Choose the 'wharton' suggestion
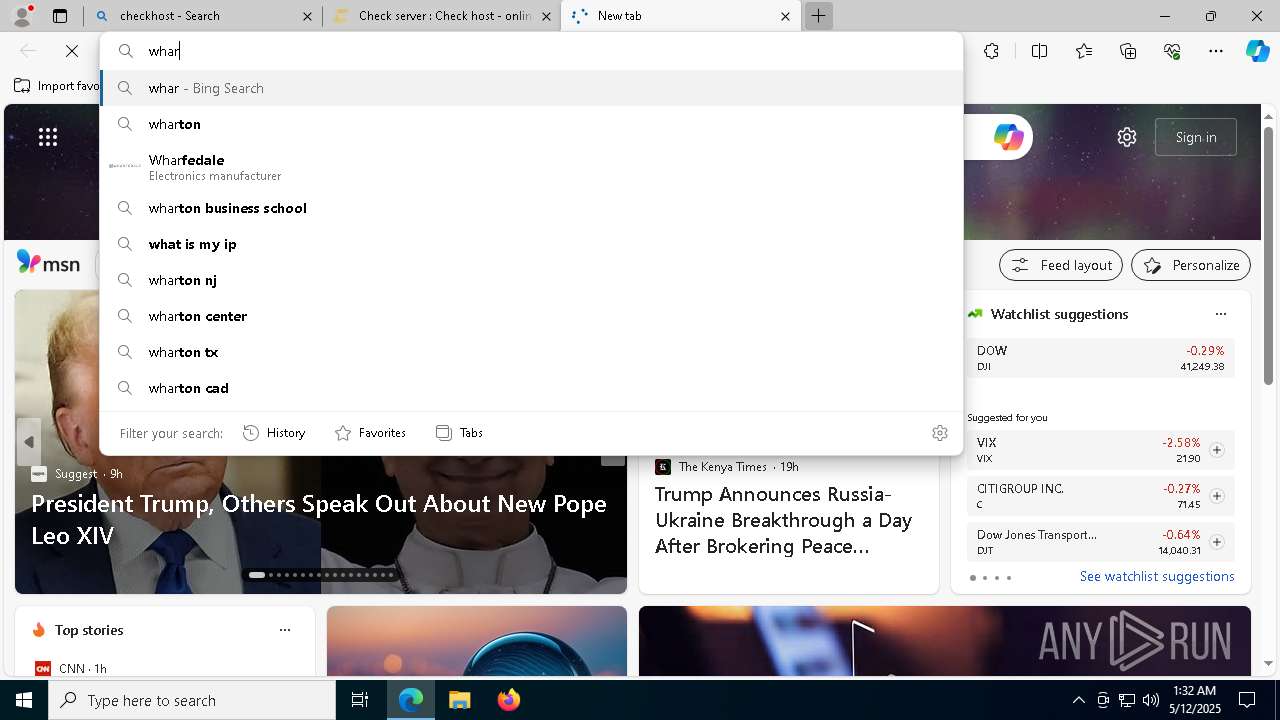 click(531, 124)
